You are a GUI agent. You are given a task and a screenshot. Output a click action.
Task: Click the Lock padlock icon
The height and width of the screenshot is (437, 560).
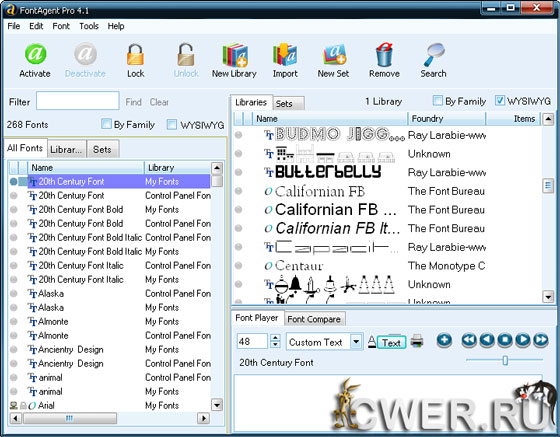(135, 54)
